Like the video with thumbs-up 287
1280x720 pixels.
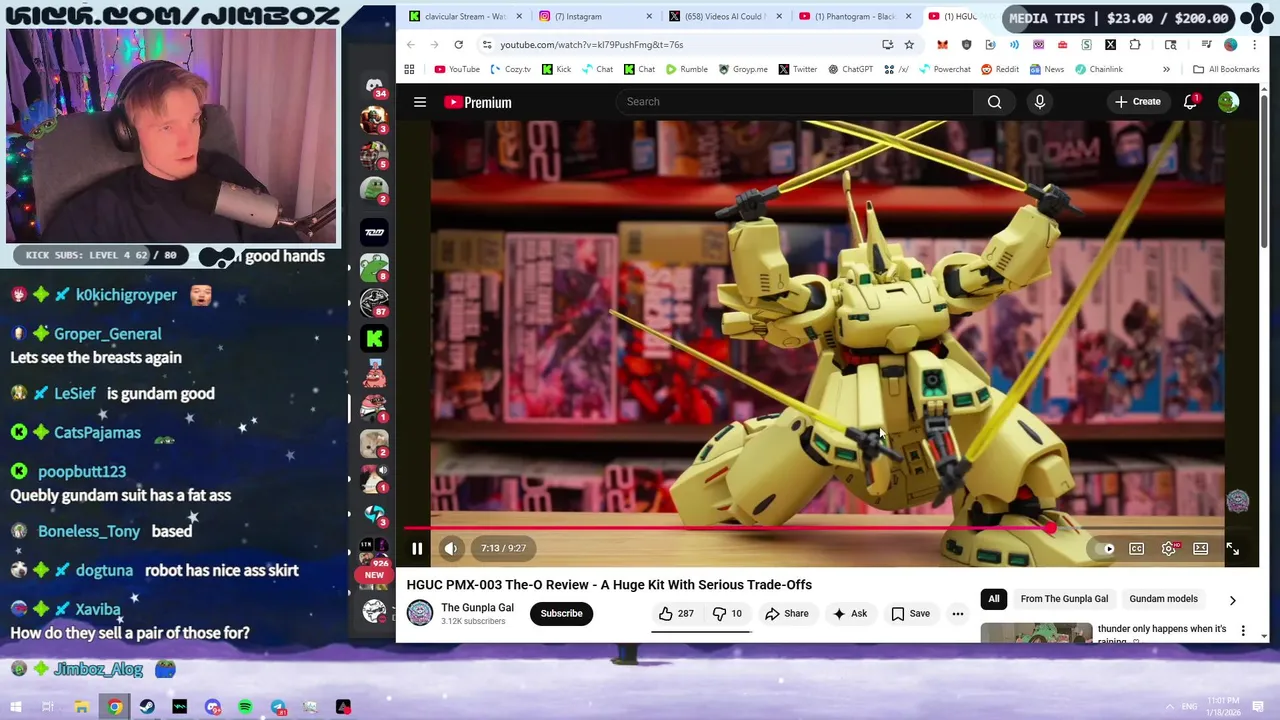(676, 614)
